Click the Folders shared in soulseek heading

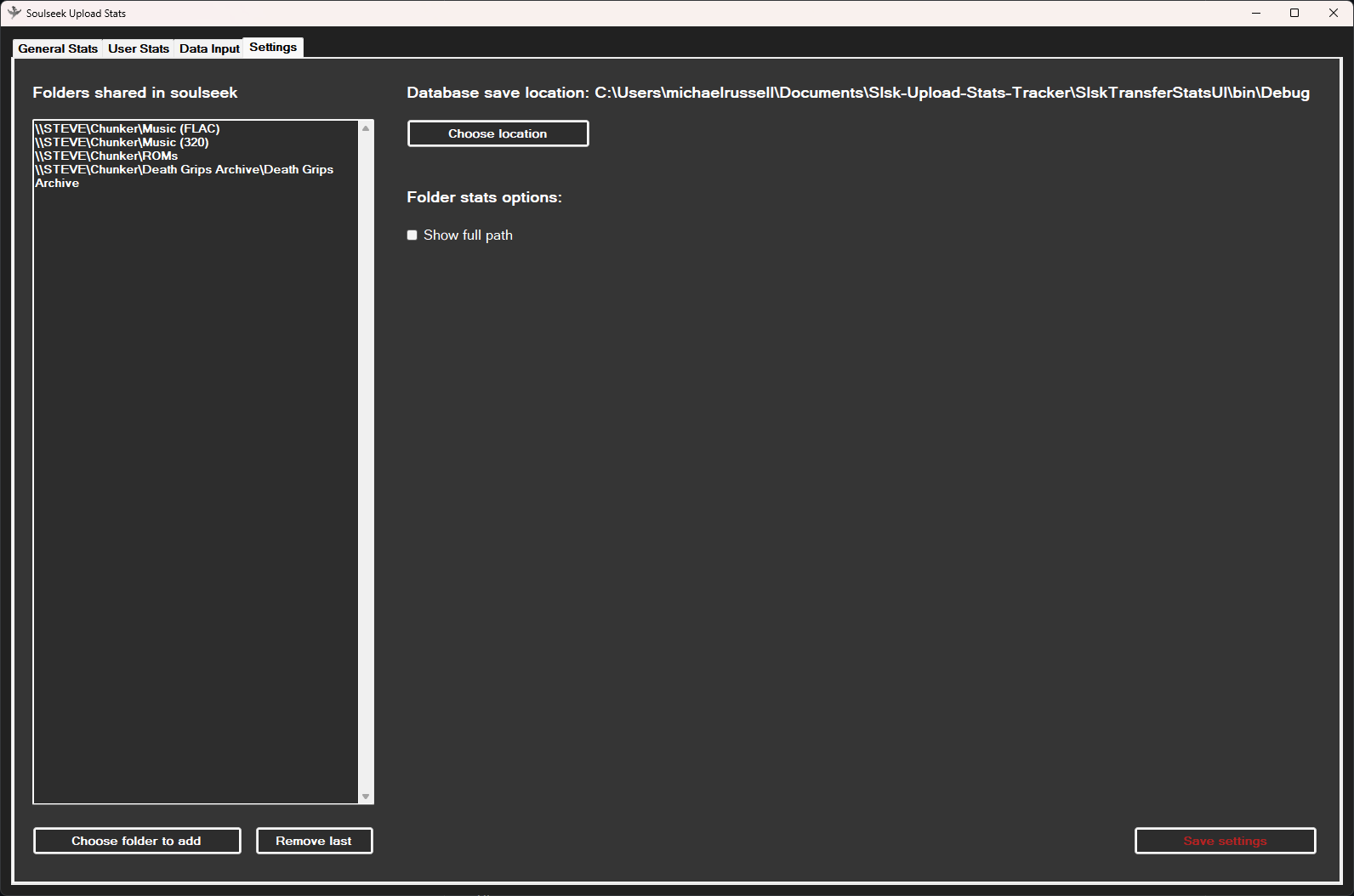[x=135, y=93]
